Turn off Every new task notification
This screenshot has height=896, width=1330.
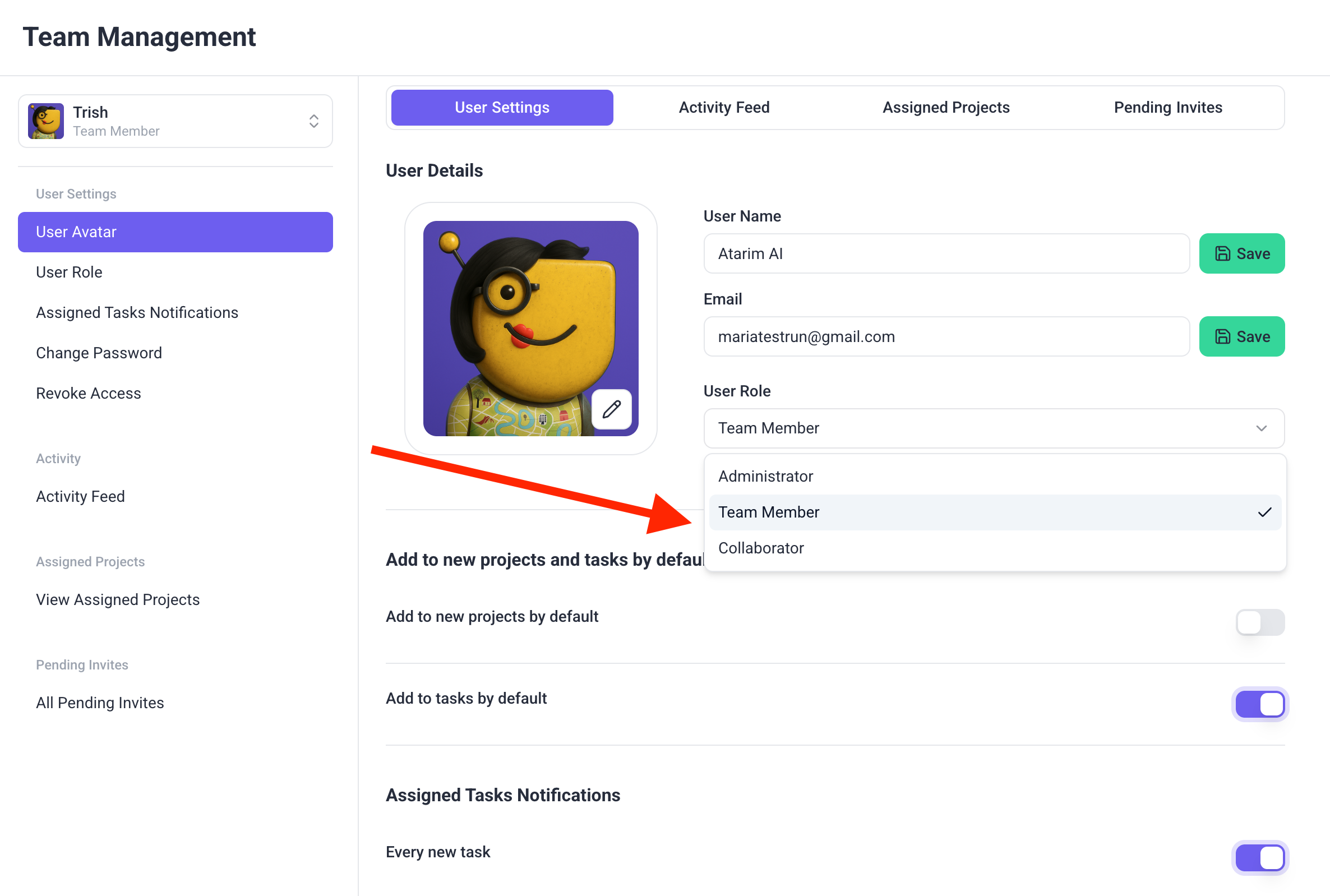tap(1260, 858)
